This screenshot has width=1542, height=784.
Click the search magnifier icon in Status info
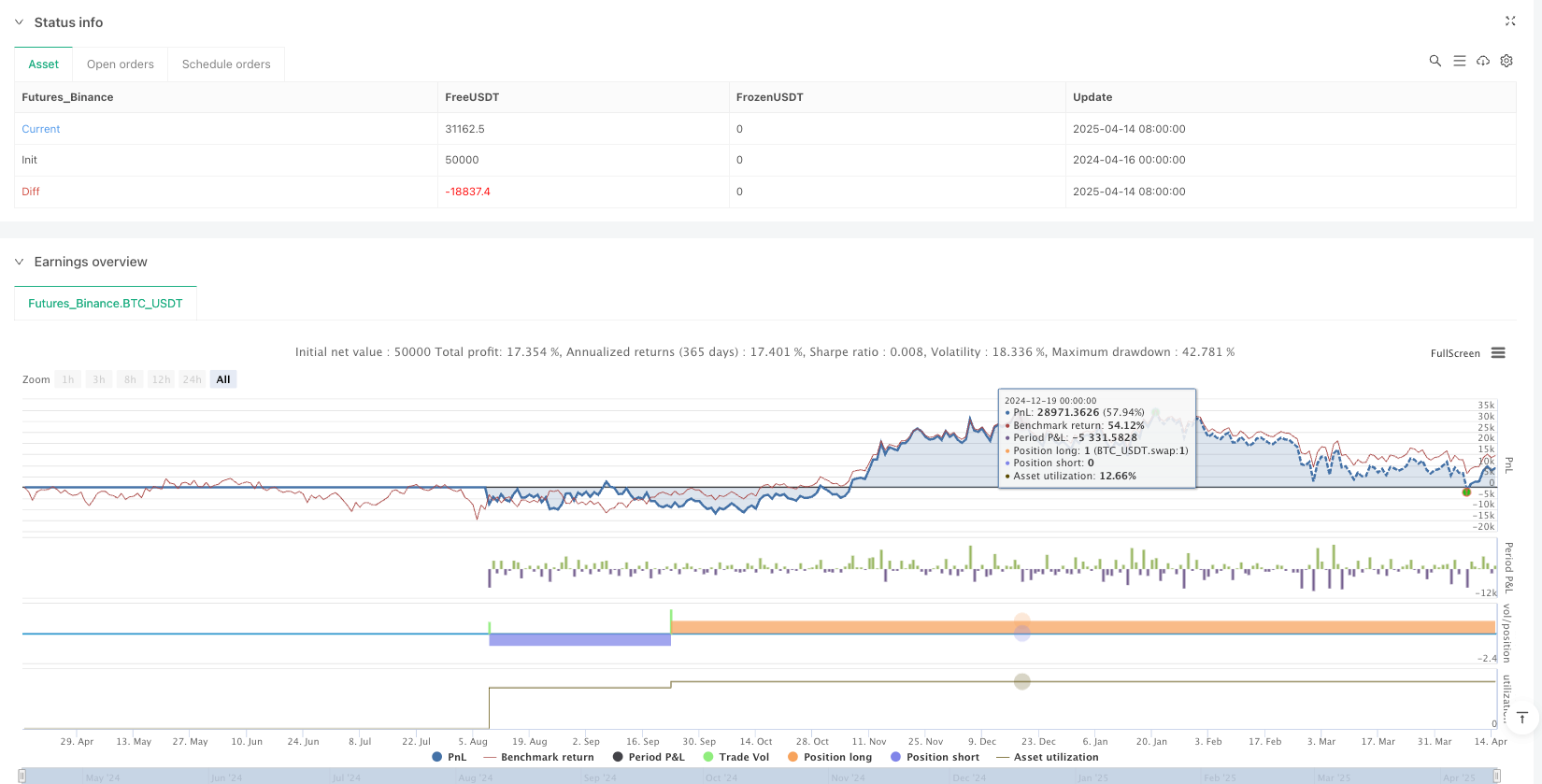tap(1435, 61)
